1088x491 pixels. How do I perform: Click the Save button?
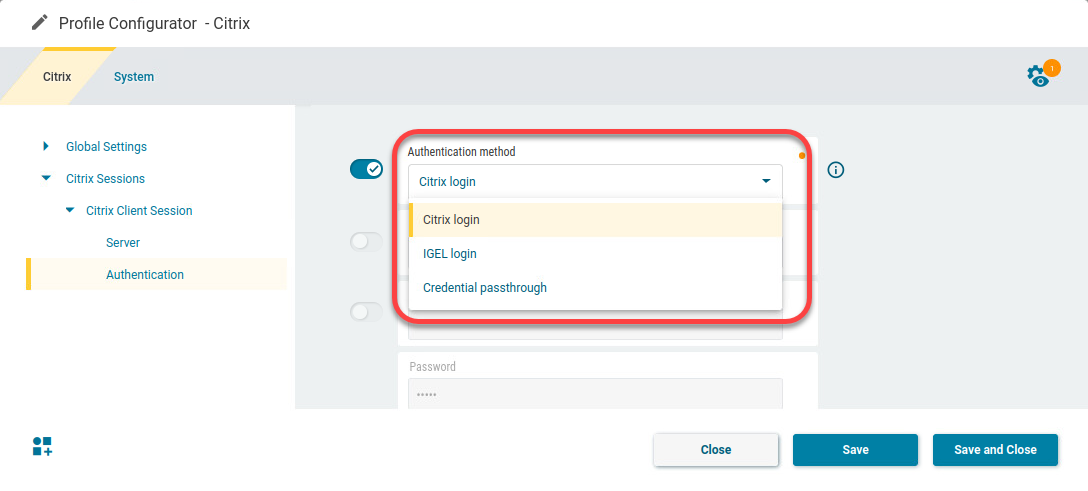[855, 450]
